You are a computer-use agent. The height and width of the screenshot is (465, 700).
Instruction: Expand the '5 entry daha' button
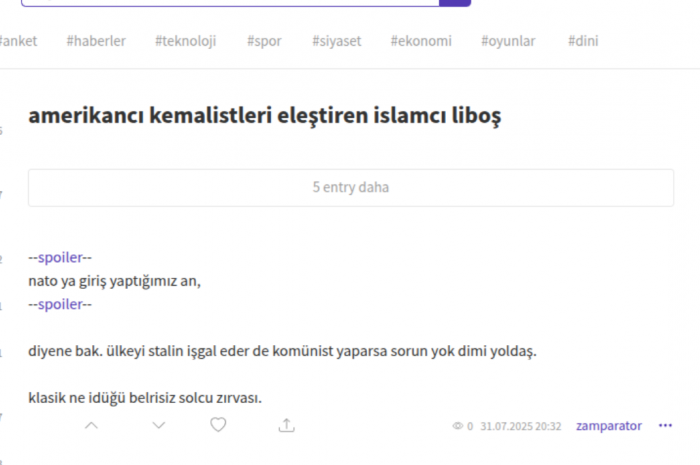click(350, 187)
